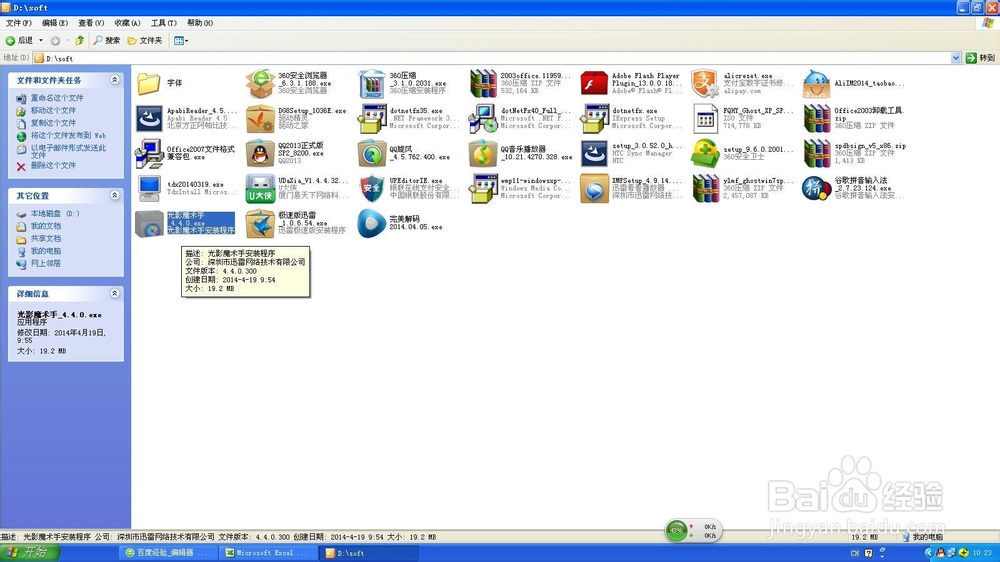Open the 帮助(H) menu
This screenshot has height=562, width=1000.
(x=200, y=23)
